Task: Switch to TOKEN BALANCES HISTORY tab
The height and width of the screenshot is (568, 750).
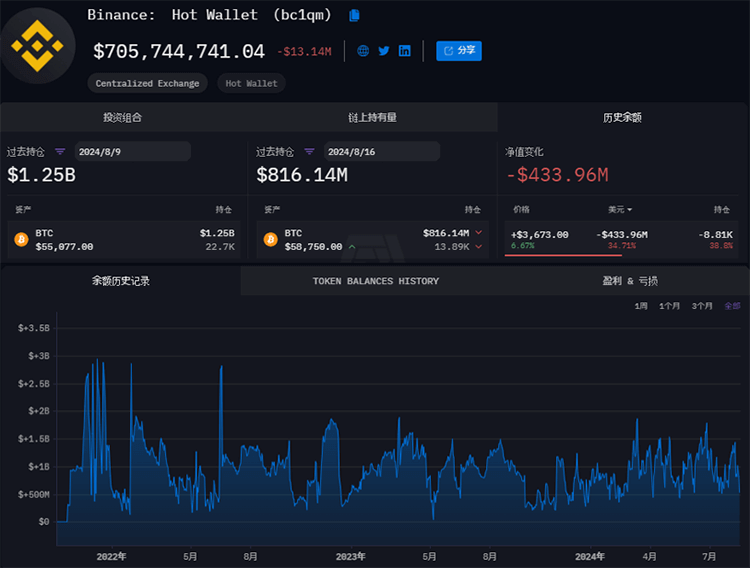Action: tap(375, 281)
